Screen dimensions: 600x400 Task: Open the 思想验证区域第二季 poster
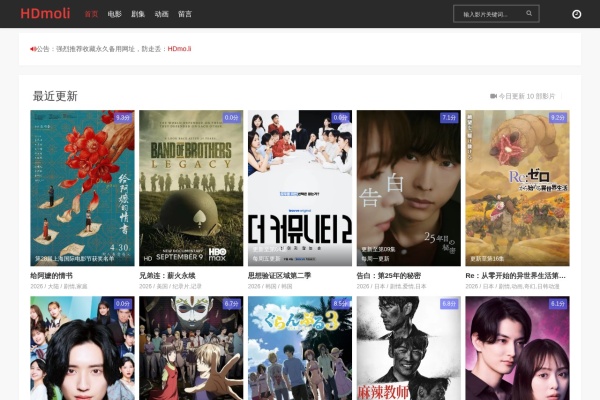(300, 188)
